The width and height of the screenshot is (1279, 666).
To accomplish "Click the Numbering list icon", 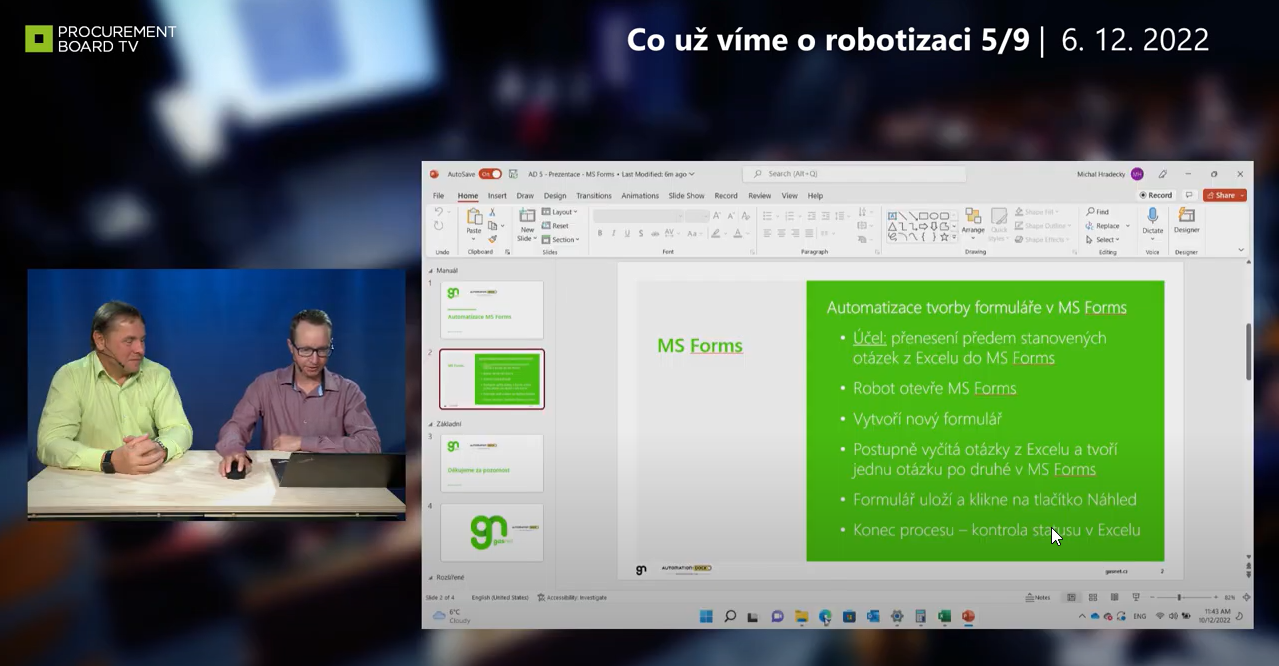I will 790,216.
